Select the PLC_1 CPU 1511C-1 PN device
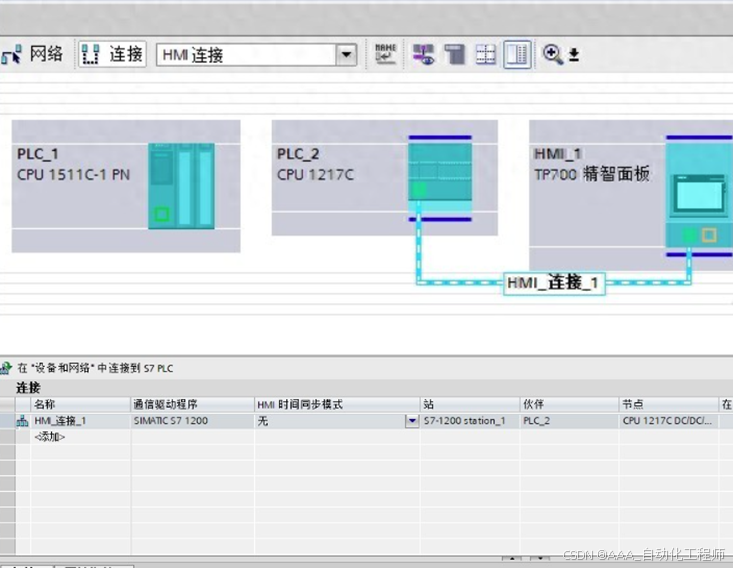The image size is (733, 568). click(126, 186)
